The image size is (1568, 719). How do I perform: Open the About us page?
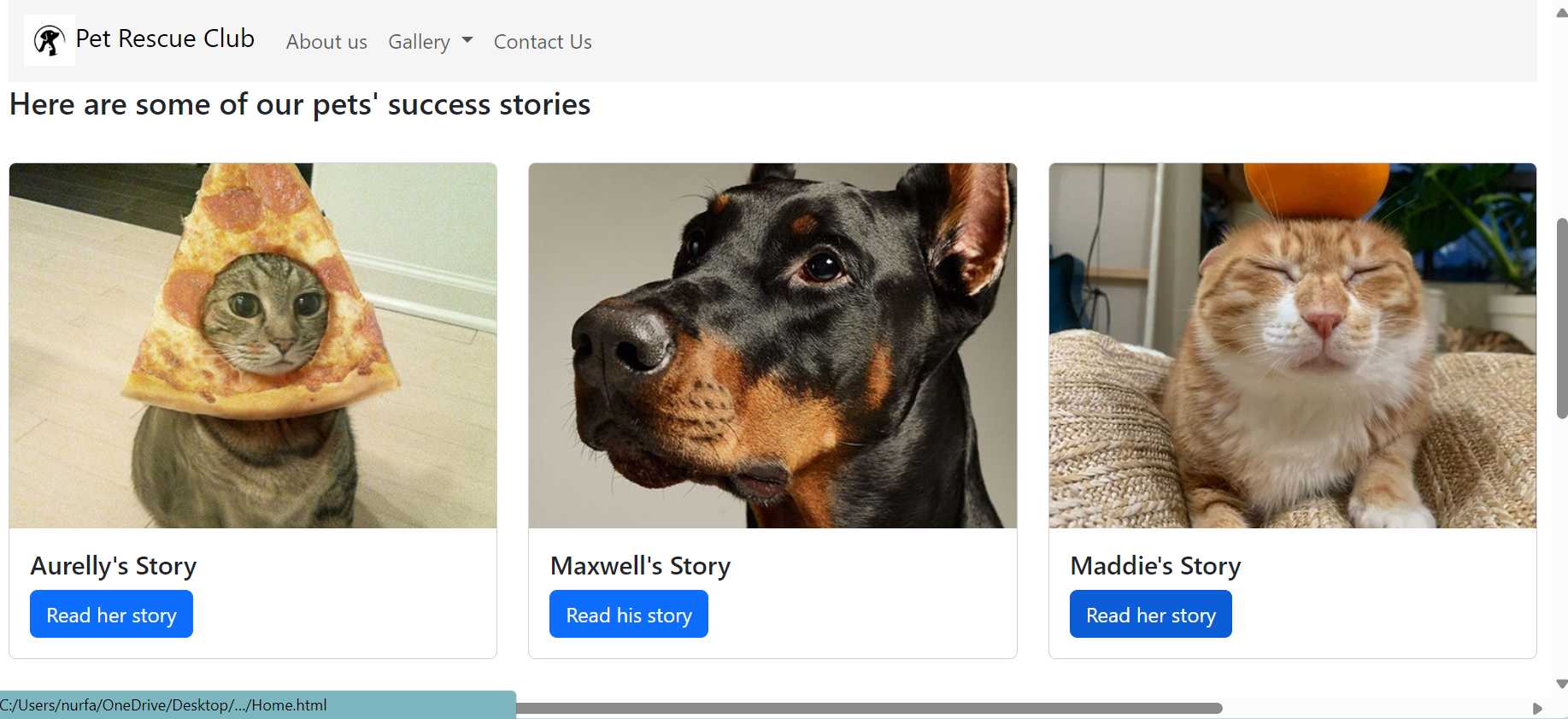[x=326, y=42]
